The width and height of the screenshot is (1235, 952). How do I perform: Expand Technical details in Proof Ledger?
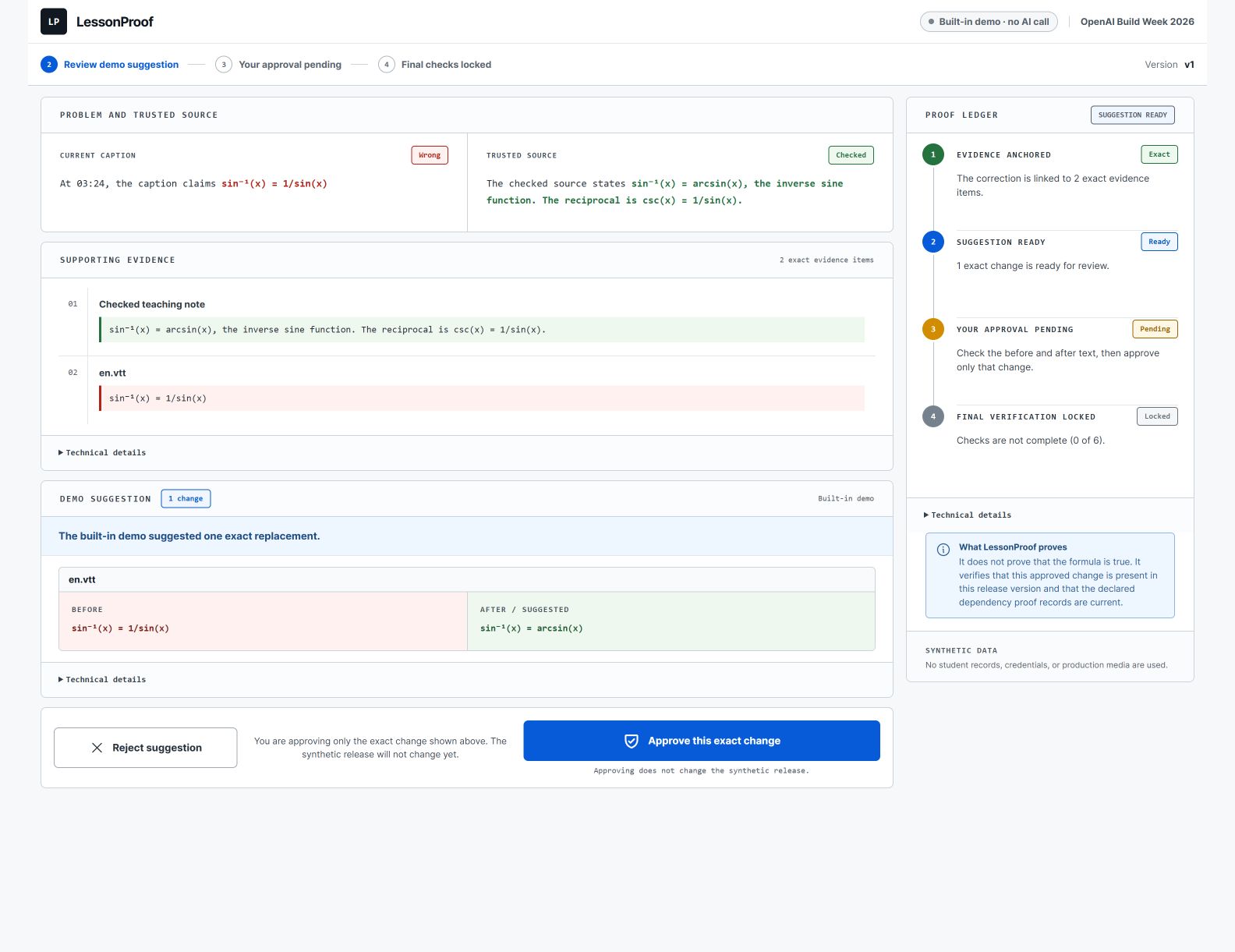[968, 515]
